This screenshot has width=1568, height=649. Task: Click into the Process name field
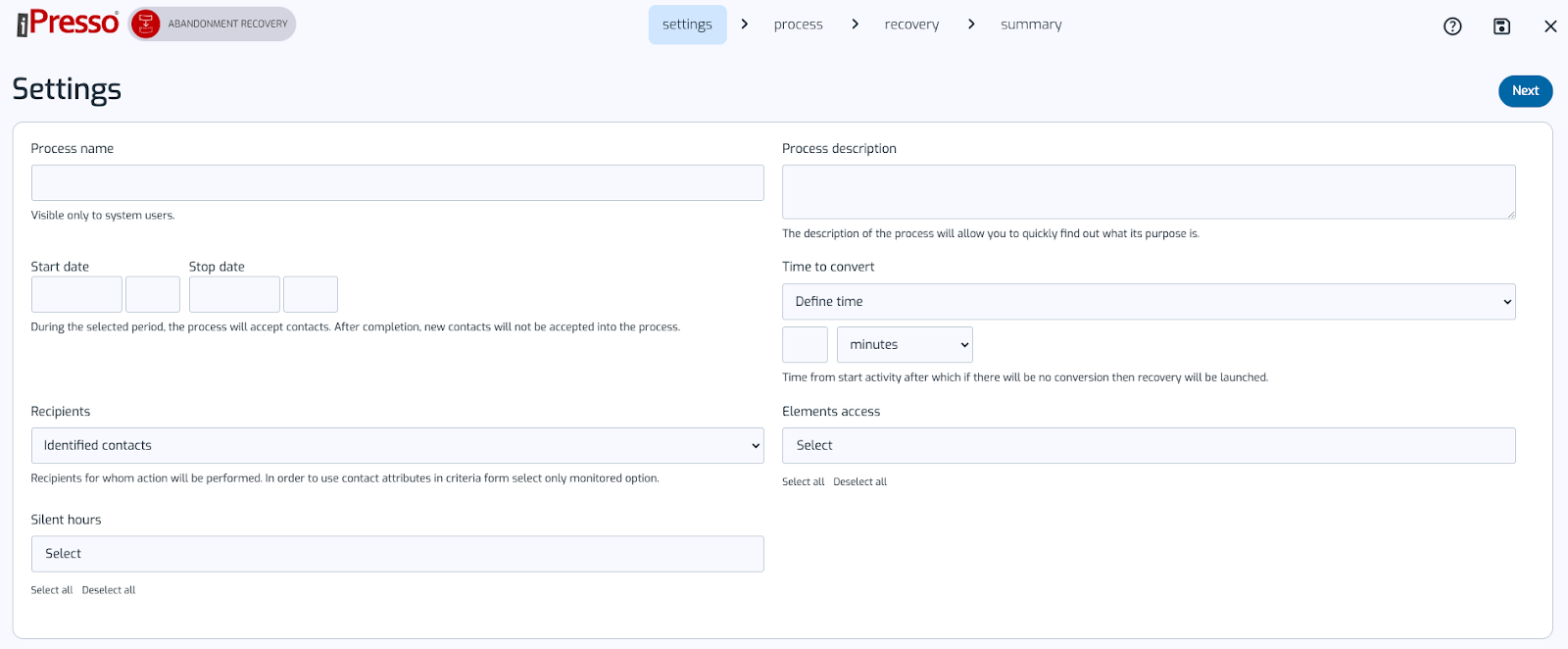tap(397, 183)
